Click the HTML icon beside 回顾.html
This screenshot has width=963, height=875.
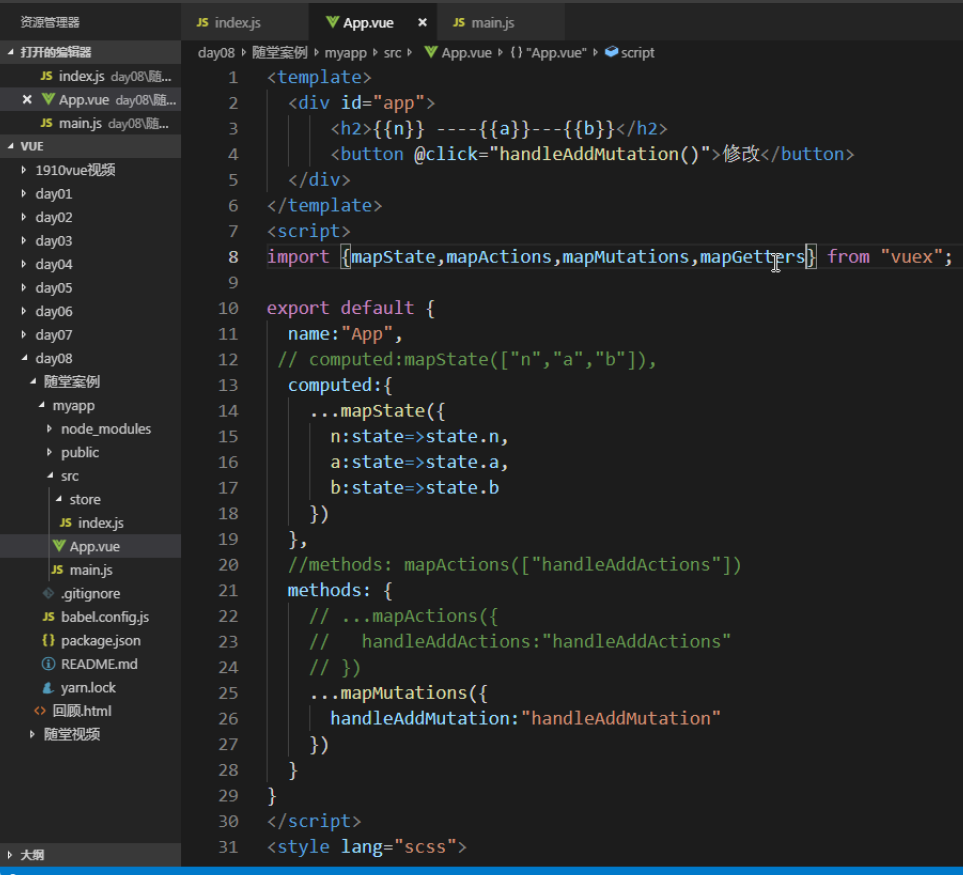40,711
